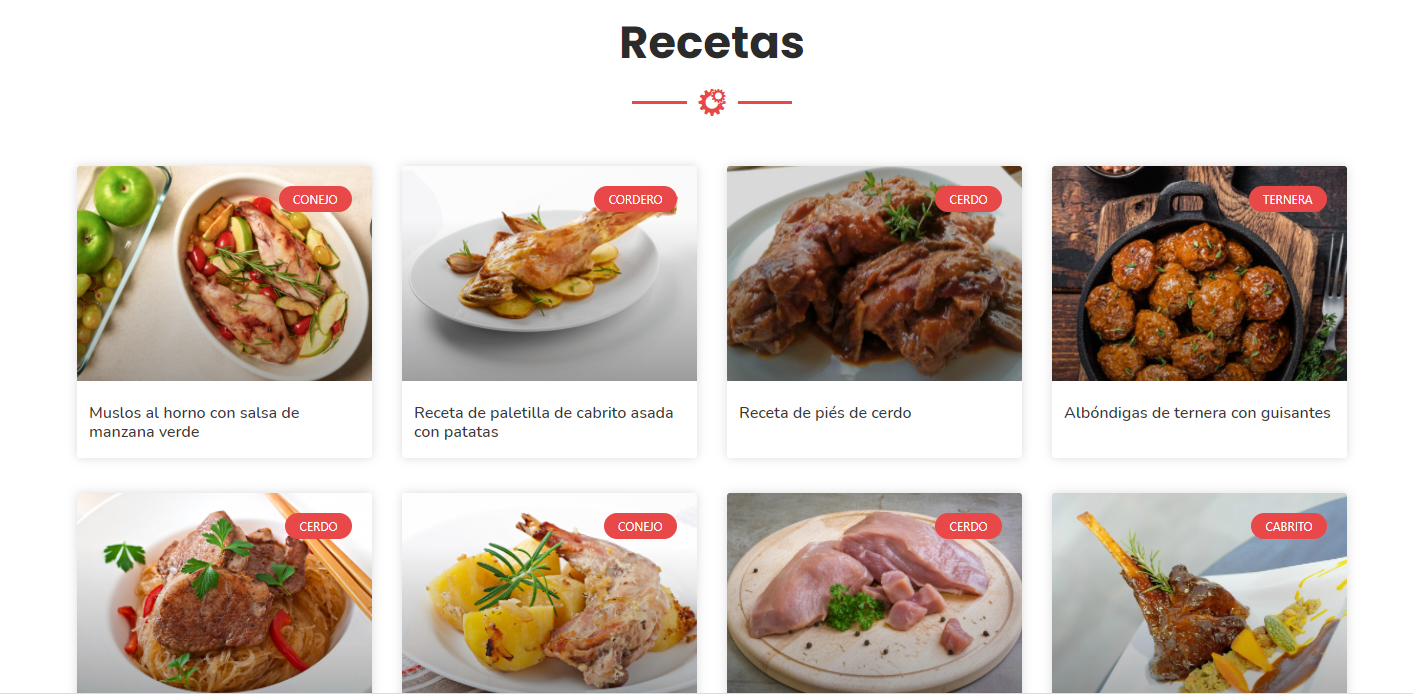Click the rabbit thighs with green apple photo
1413x695 pixels.
(224, 273)
